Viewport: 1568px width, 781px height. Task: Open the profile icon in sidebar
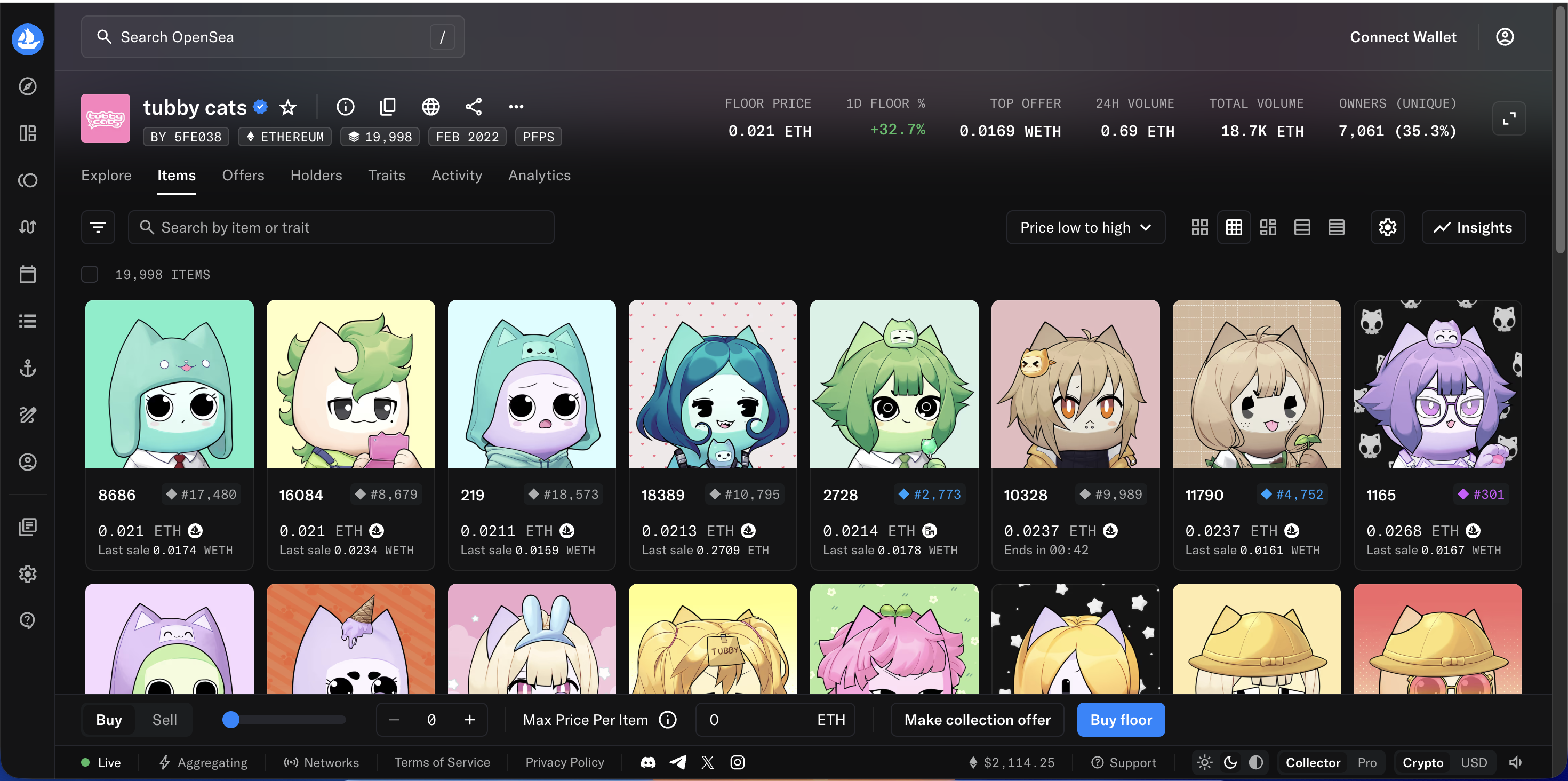(x=27, y=462)
